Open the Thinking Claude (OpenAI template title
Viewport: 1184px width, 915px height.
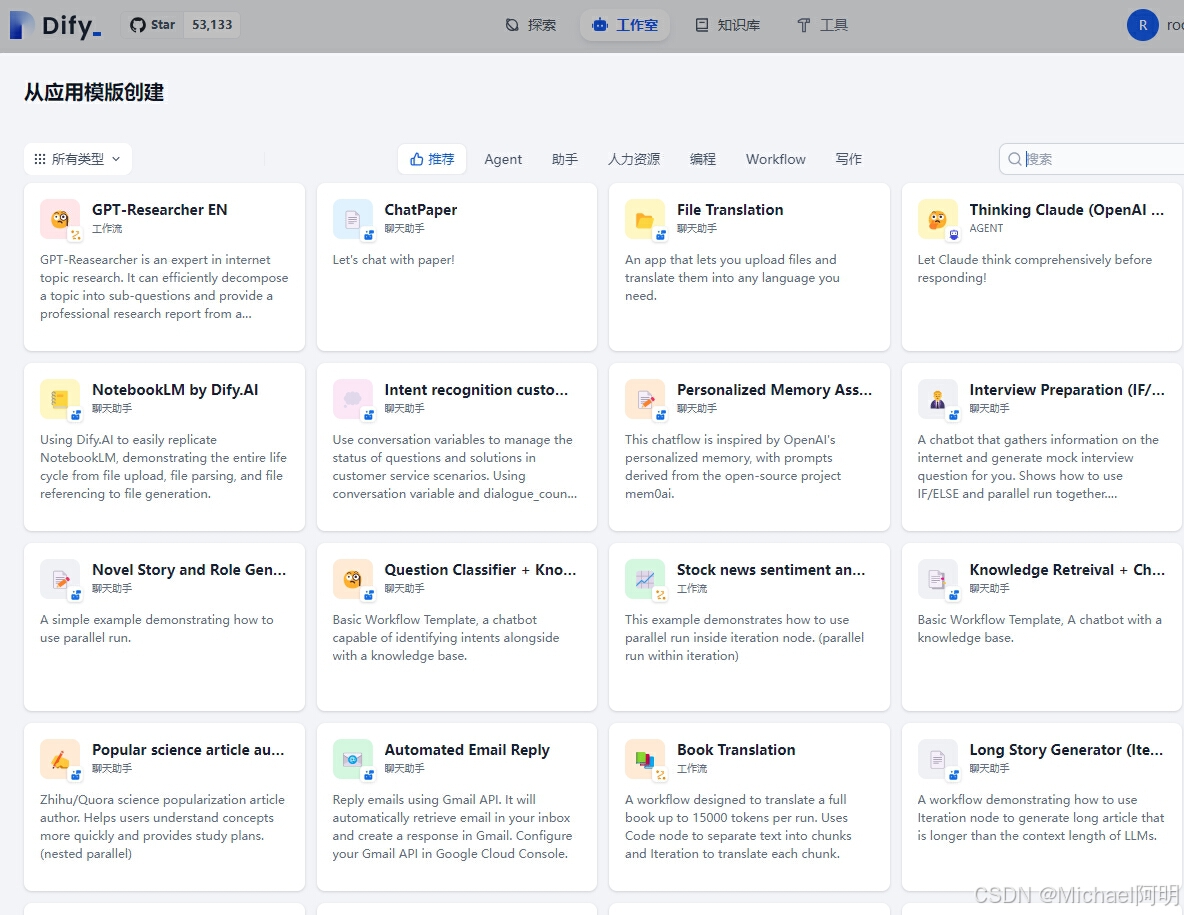[x=1066, y=210]
